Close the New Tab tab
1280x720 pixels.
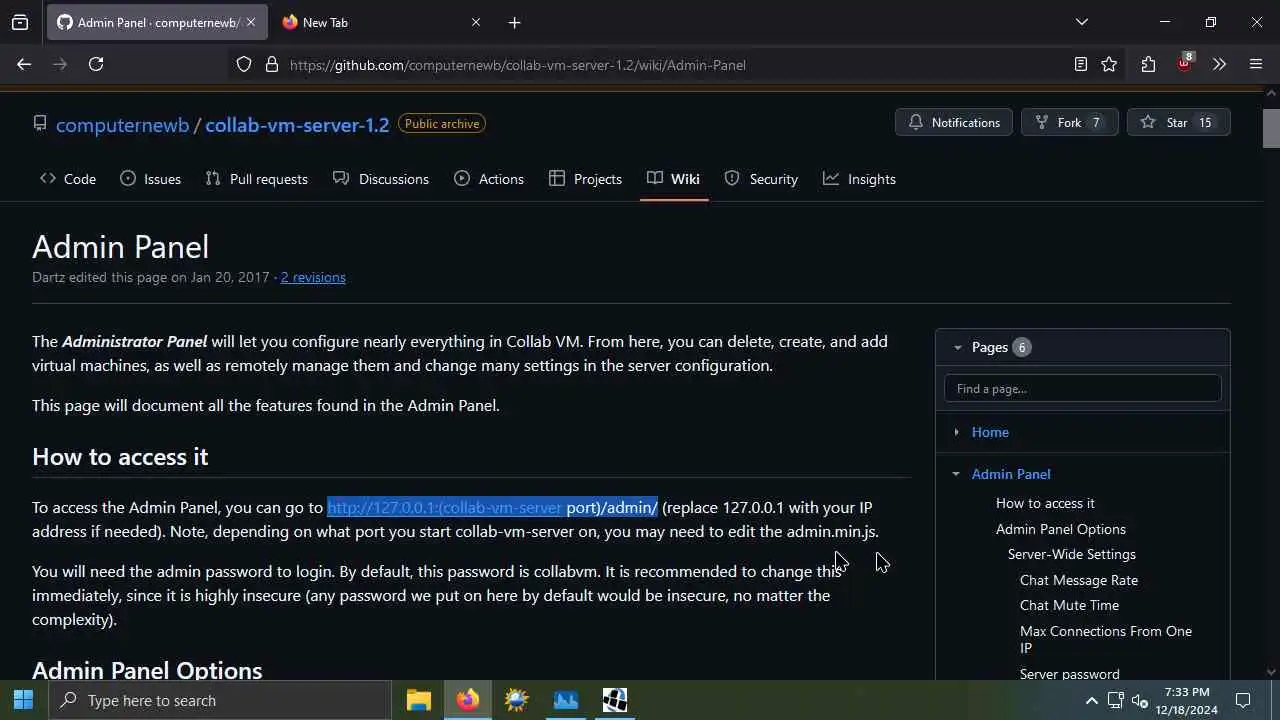click(x=476, y=22)
